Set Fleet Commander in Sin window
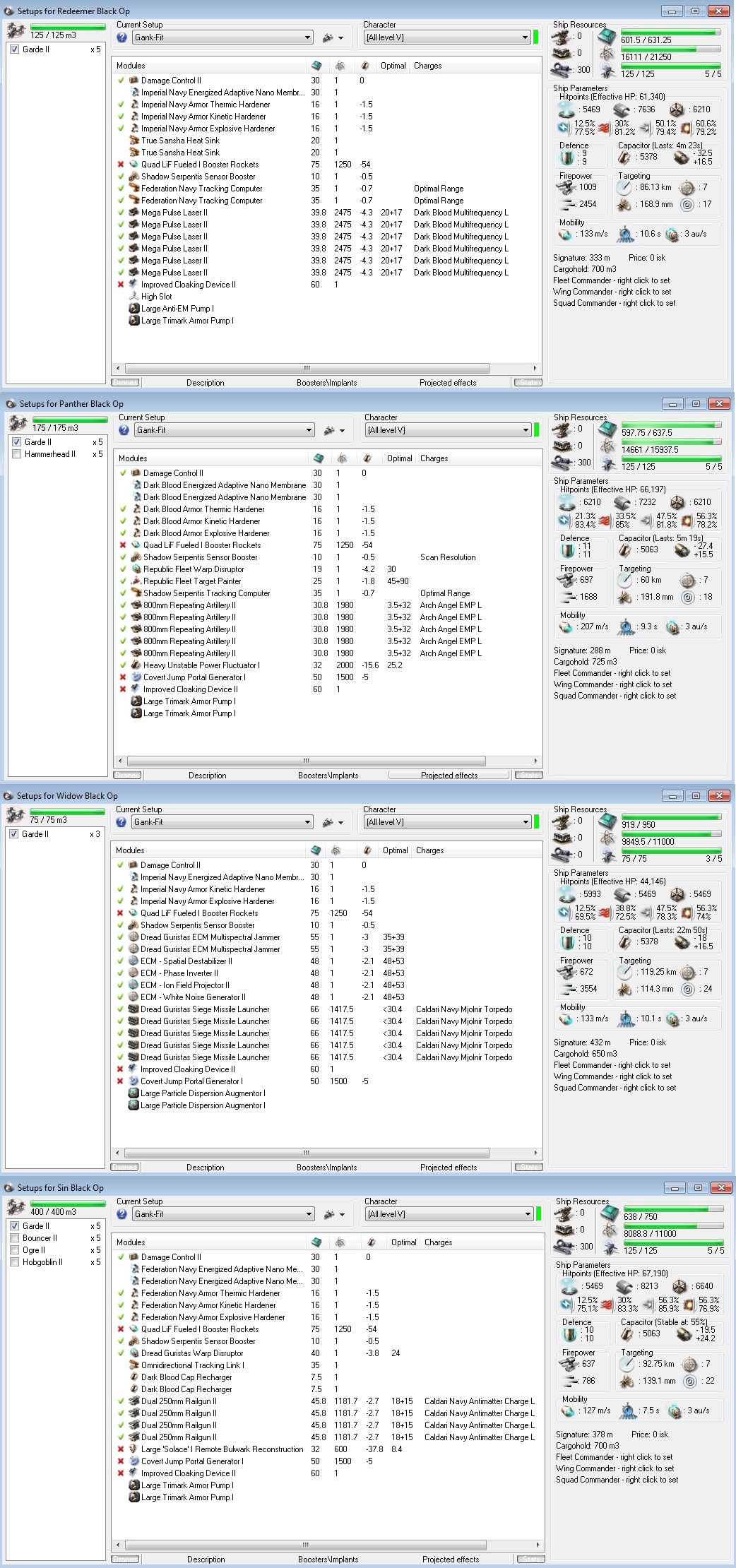Screen dimensions: 736x1568 [614, 1457]
